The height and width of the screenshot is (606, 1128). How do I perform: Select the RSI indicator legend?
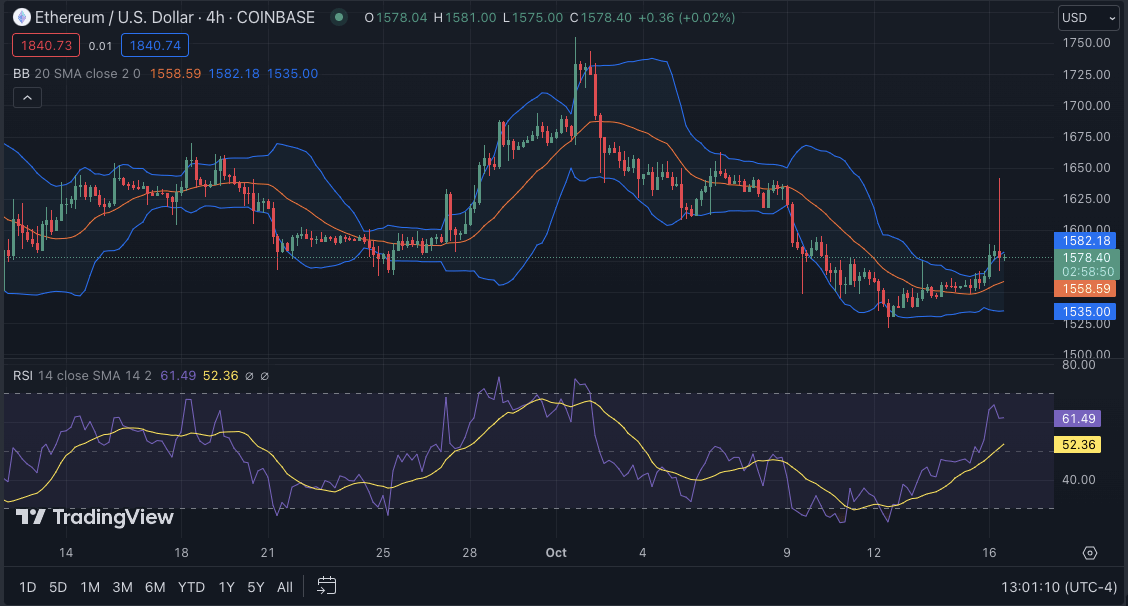(22, 376)
